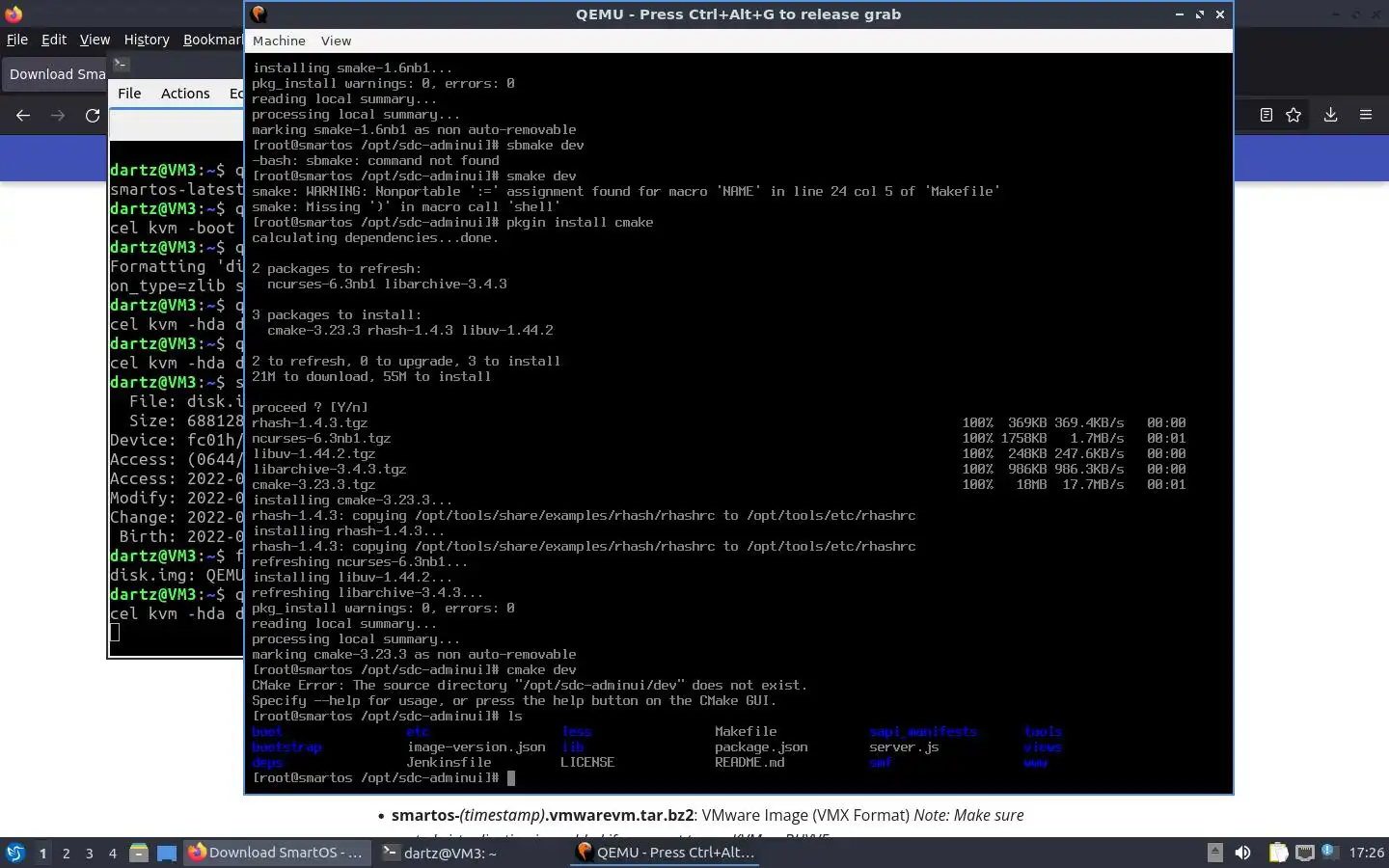1389x868 pixels.
Task: Switch to Download SmartOS taskbar entry
Action: point(277,853)
